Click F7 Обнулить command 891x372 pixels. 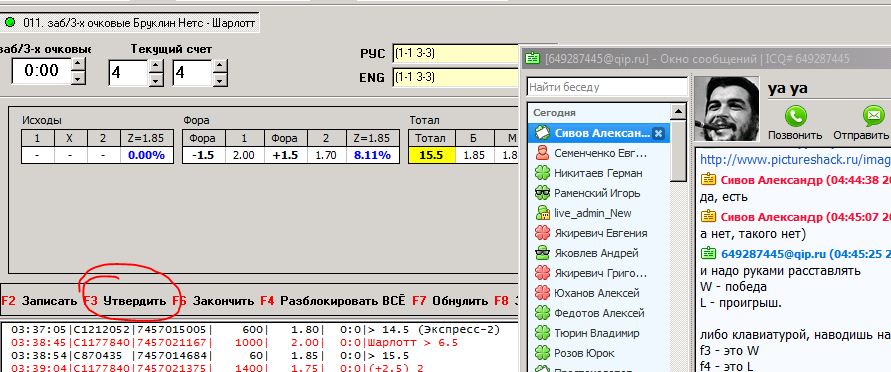(x=449, y=301)
